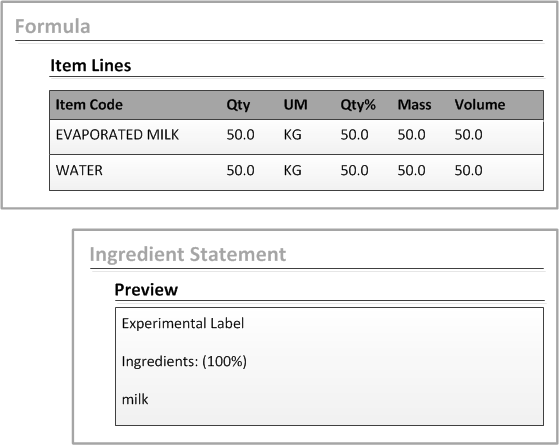The image size is (559, 445).
Task: Select Qty value in EVAPORATED MILK row
Action: click(x=240, y=135)
